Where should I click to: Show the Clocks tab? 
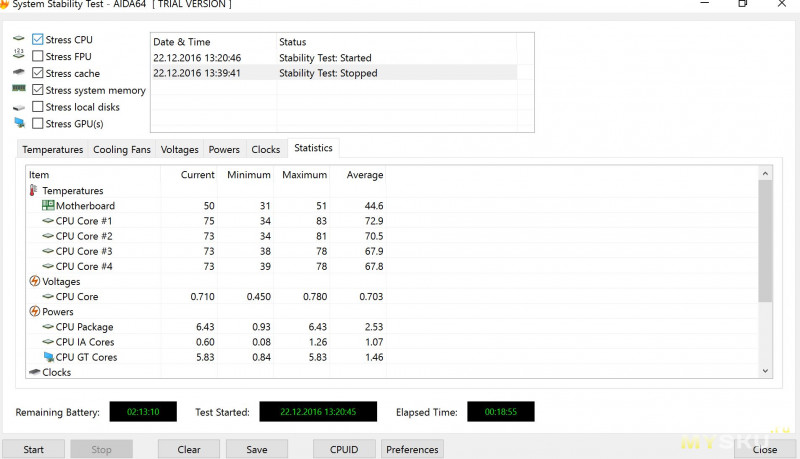point(266,149)
